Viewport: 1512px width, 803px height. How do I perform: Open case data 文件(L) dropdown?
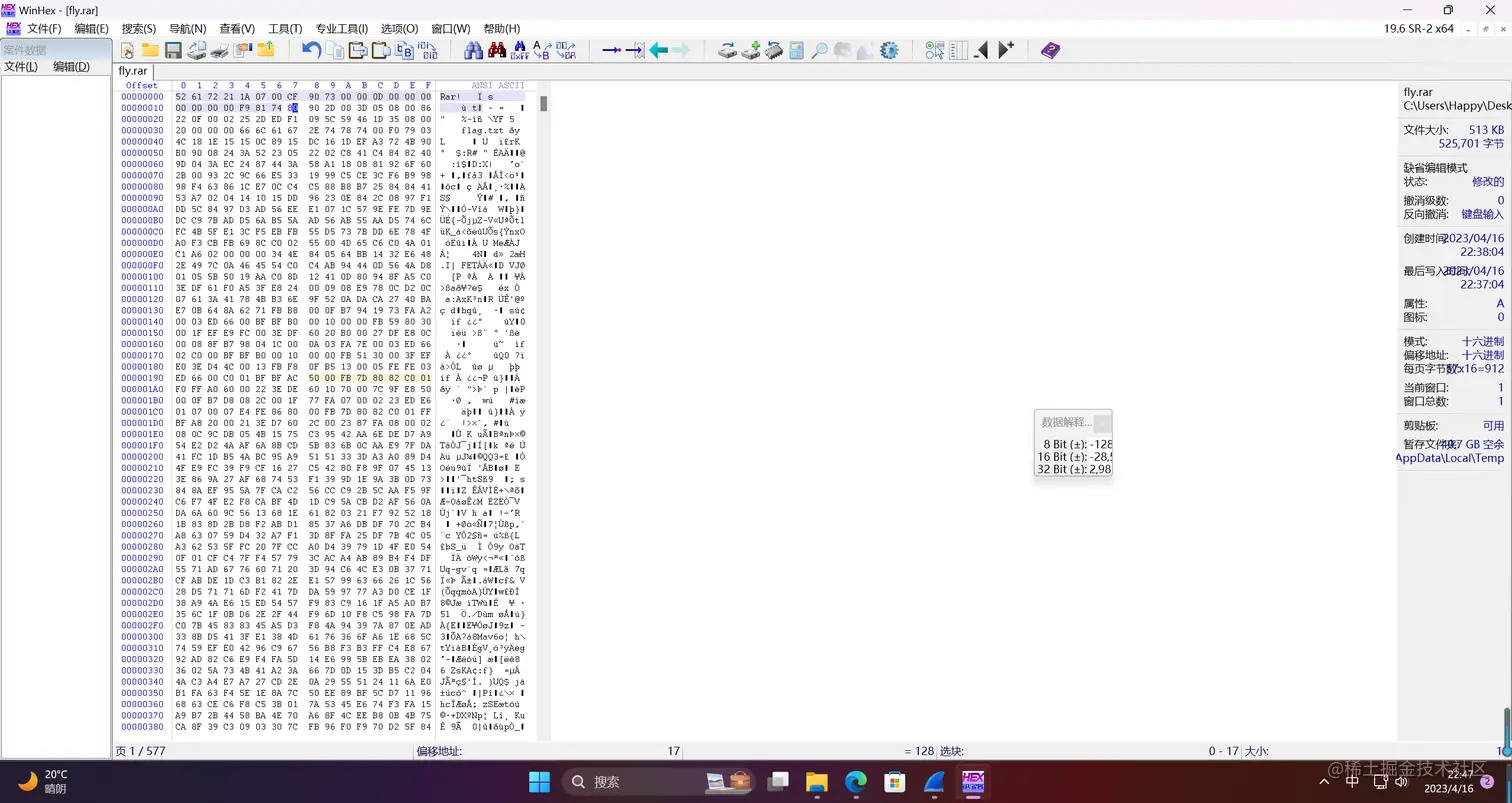coord(21,67)
